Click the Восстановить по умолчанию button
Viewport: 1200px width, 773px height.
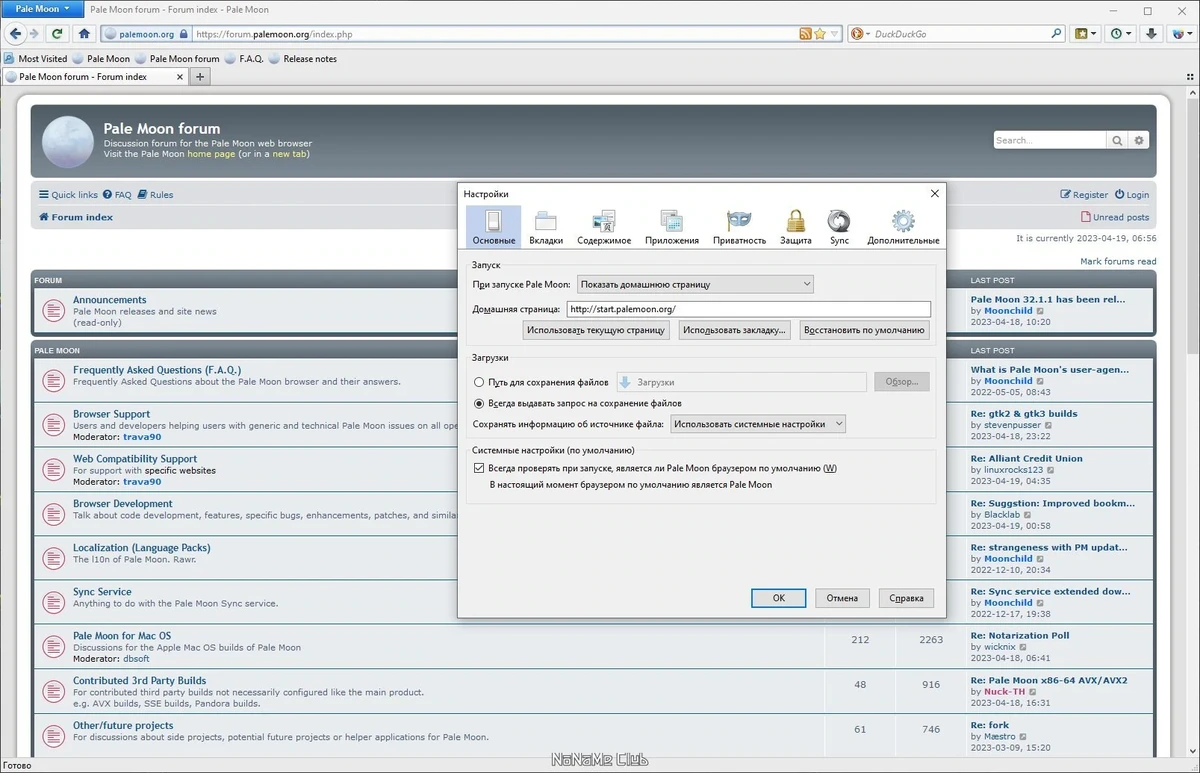865,330
